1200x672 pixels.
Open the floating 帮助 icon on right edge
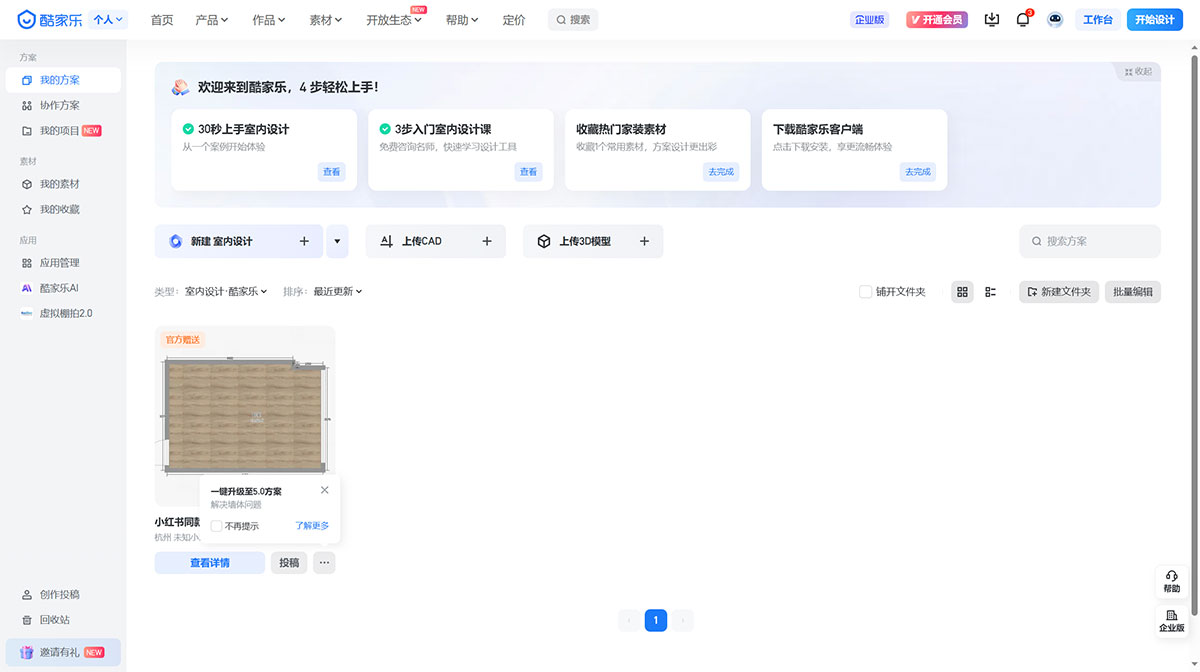(x=1170, y=581)
